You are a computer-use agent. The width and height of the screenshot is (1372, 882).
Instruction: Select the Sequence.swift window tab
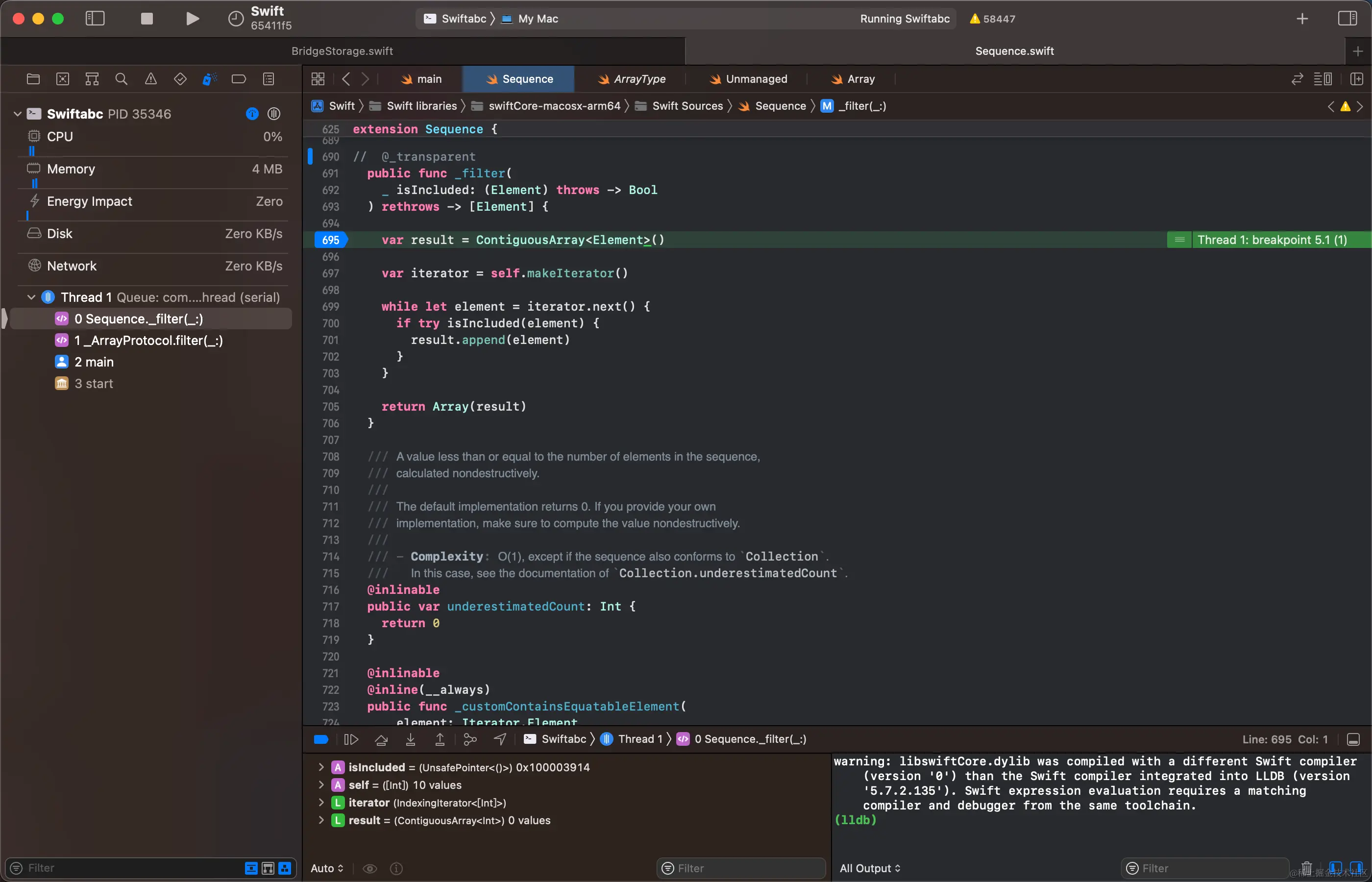1015,51
